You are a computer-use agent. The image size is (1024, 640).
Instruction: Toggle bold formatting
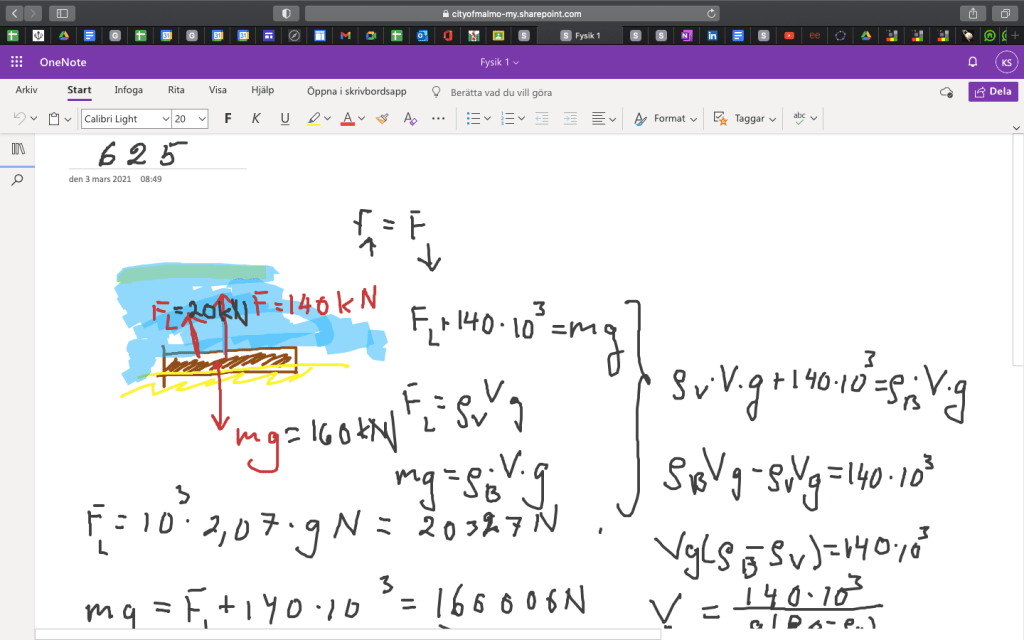point(228,118)
